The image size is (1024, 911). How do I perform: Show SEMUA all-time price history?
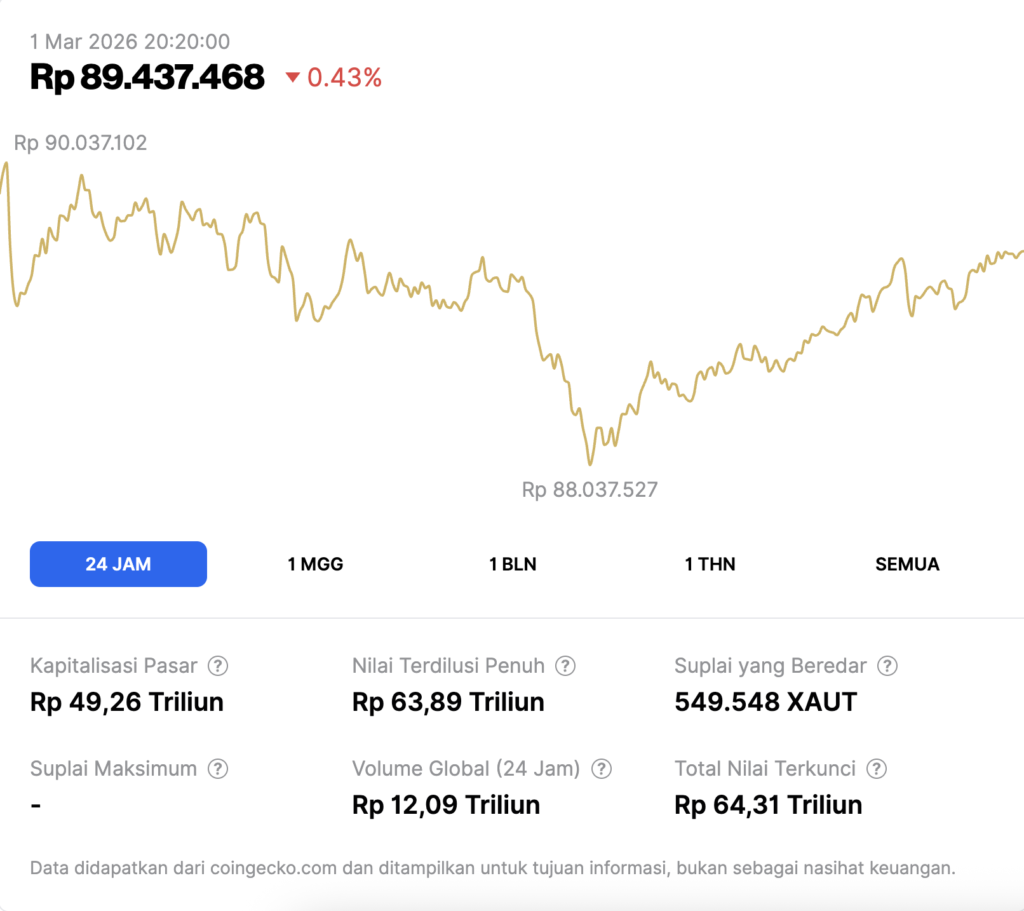[x=907, y=564]
